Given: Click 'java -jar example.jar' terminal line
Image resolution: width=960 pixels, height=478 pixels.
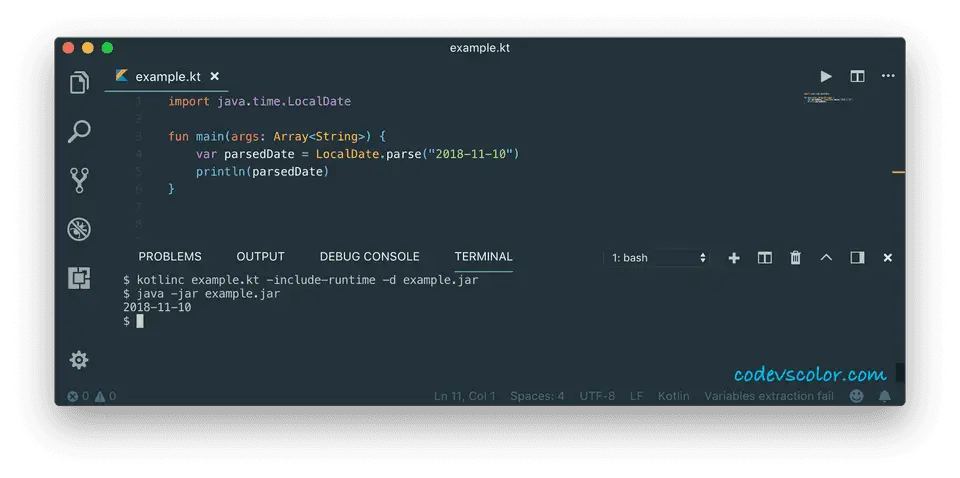Looking at the screenshot, I should pos(201,294).
